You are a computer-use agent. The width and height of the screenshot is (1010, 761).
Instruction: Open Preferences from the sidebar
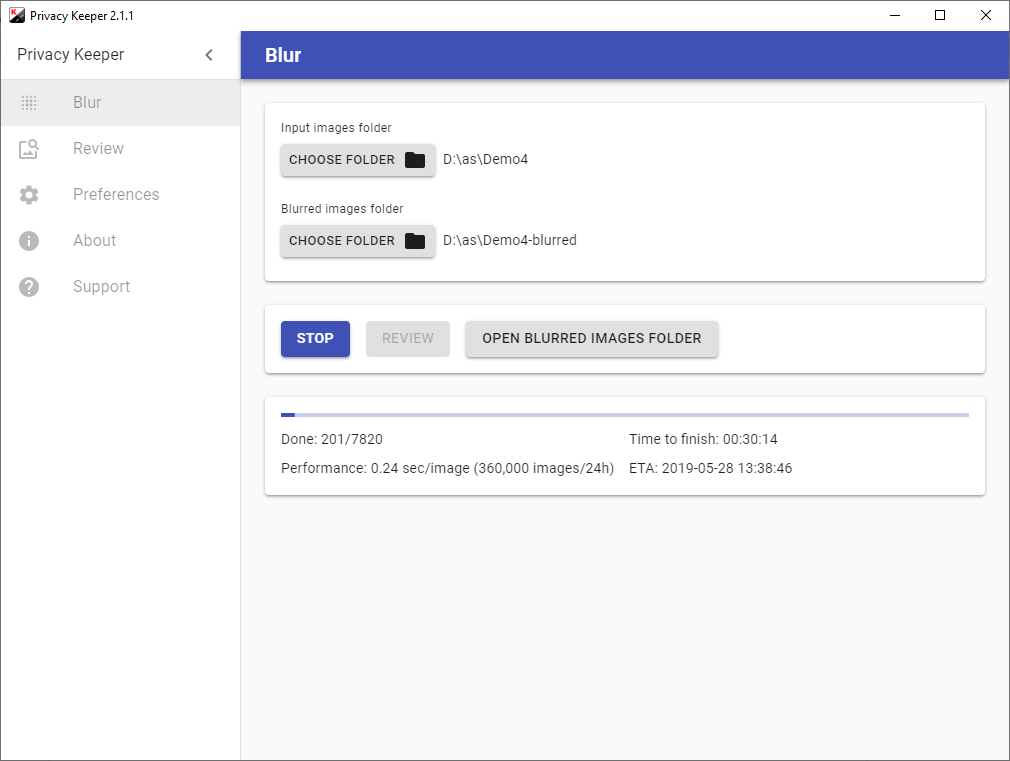[x=120, y=195]
